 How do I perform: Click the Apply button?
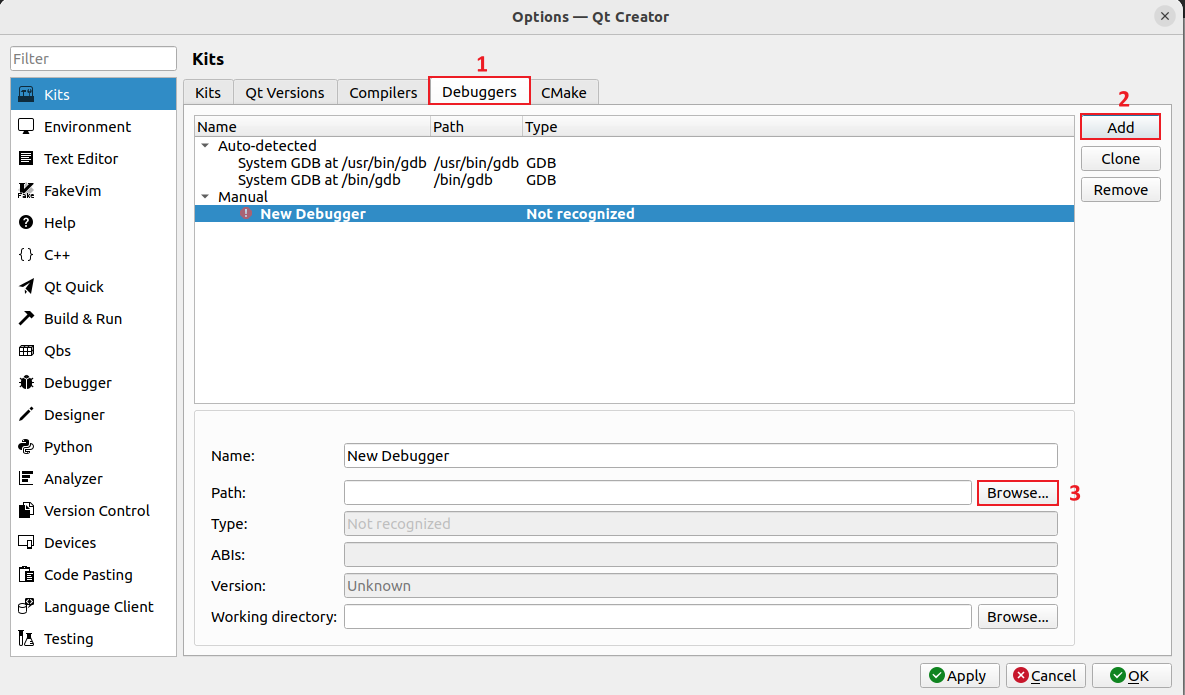[x=960, y=675]
